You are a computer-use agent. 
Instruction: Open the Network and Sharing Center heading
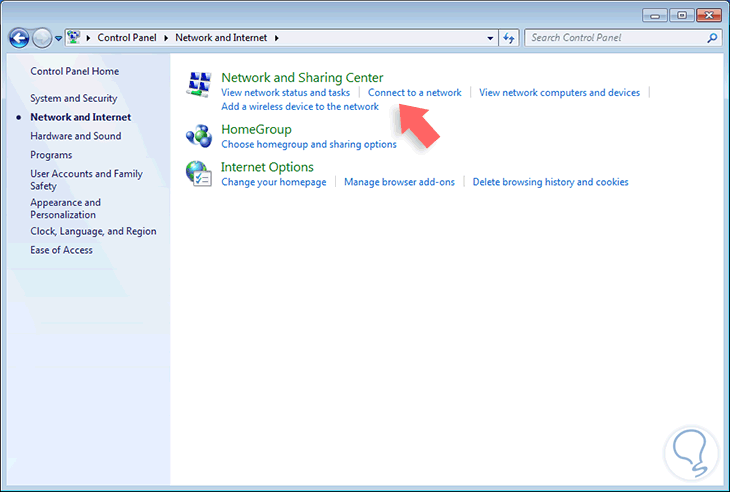point(302,77)
